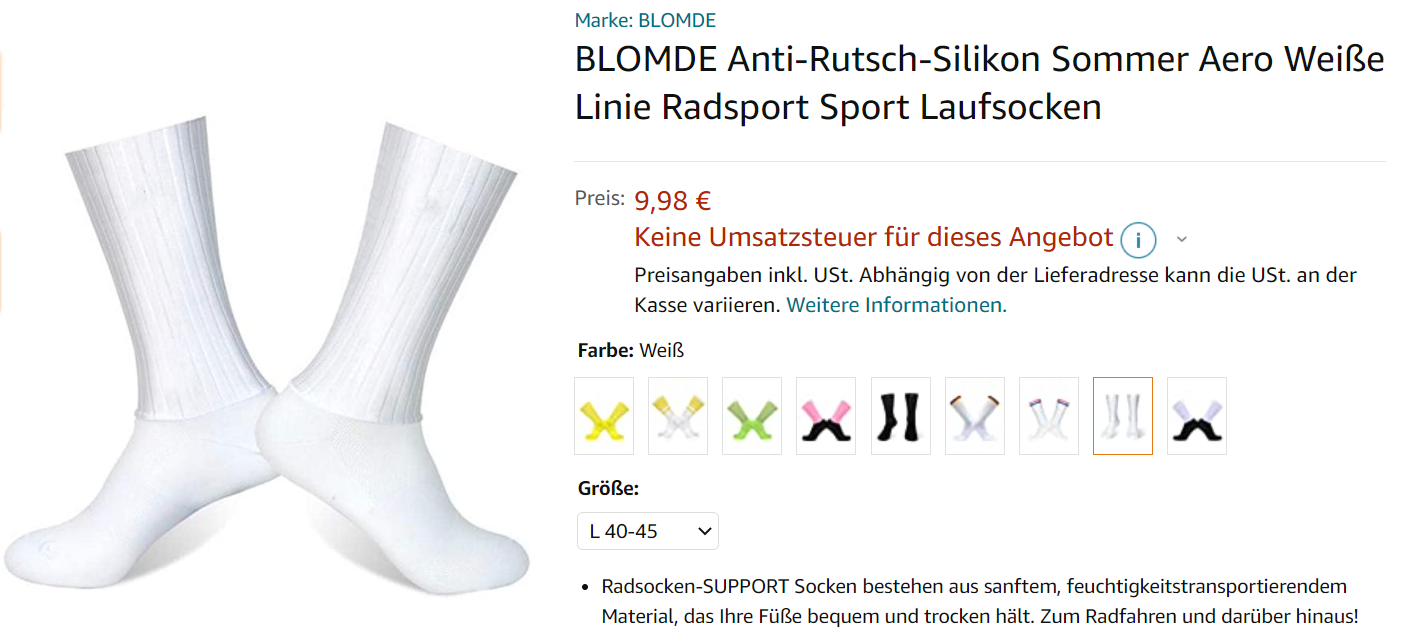1414x629 pixels.
Task: Click the BLOMDE Anti-Rutsch-Silikon product title
Action: 979,83
